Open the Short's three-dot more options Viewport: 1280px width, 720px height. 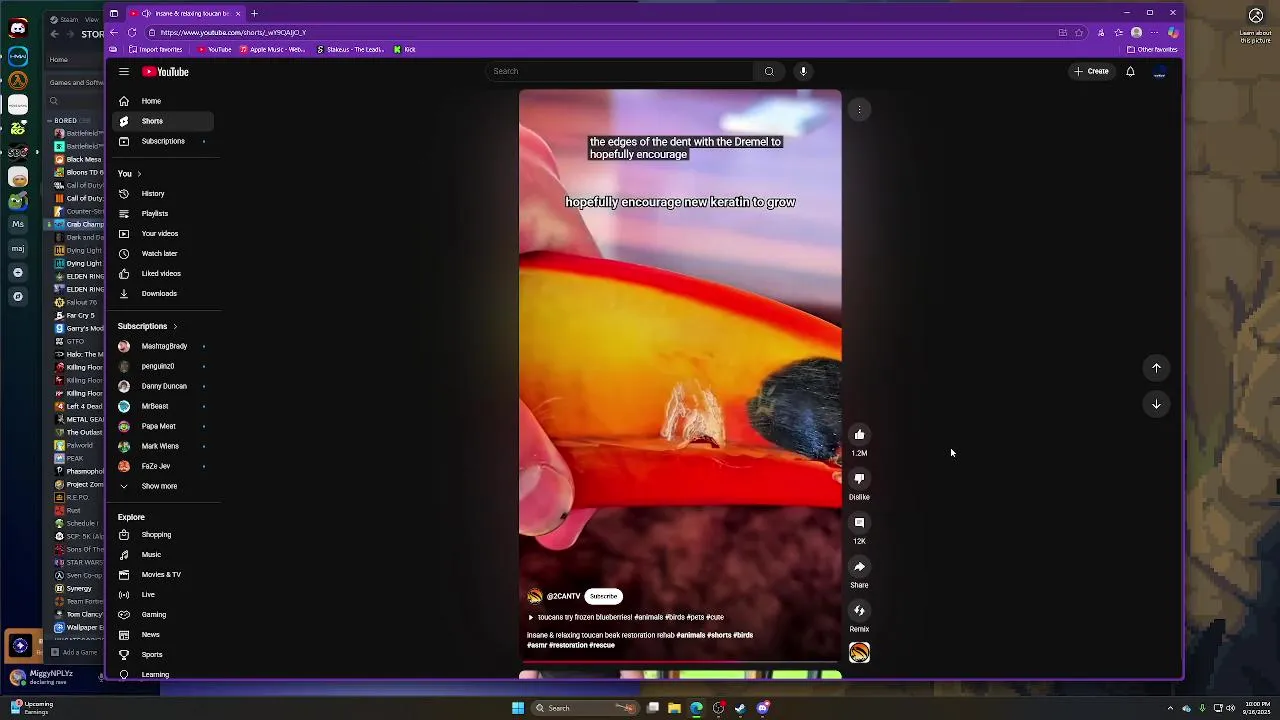(859, 110)
